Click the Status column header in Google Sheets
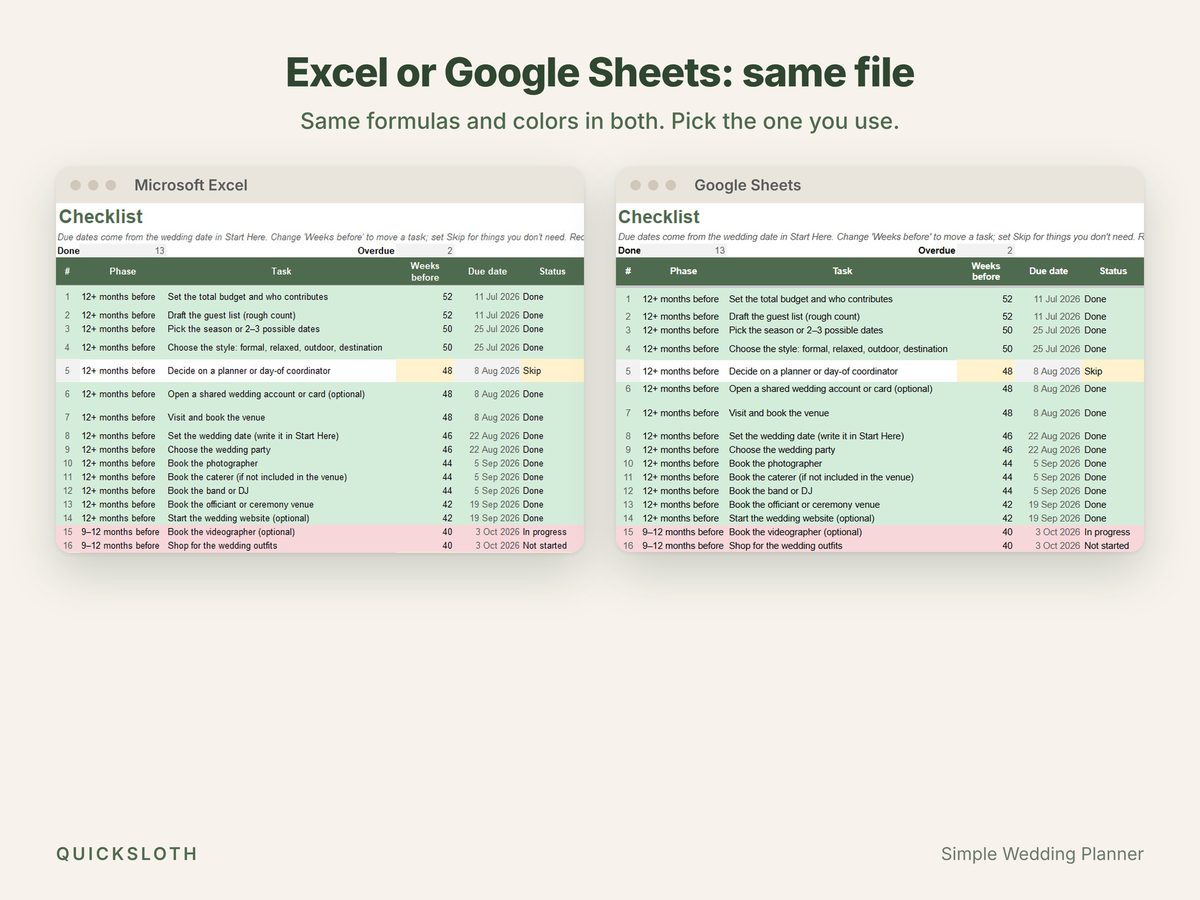Screen dimensions: 1200x900 (1113, 271)
